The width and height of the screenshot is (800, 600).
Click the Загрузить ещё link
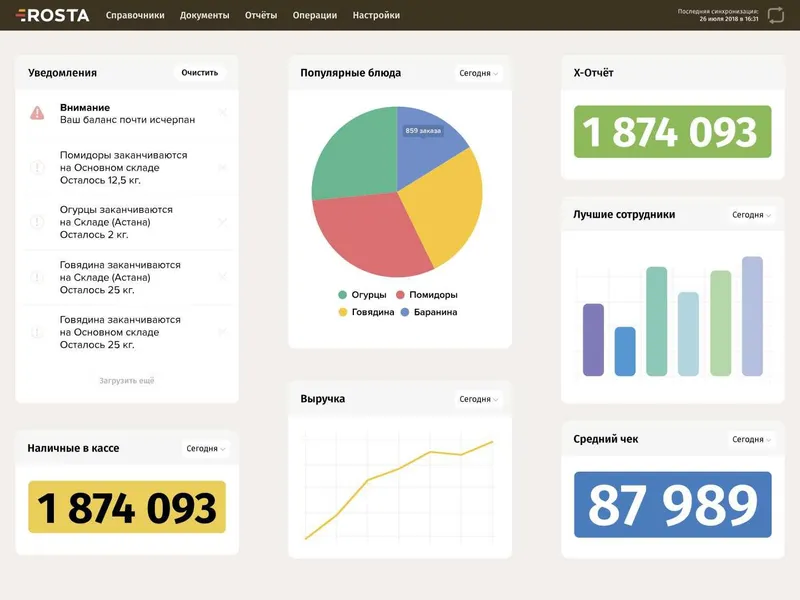(x=127, y=381)
